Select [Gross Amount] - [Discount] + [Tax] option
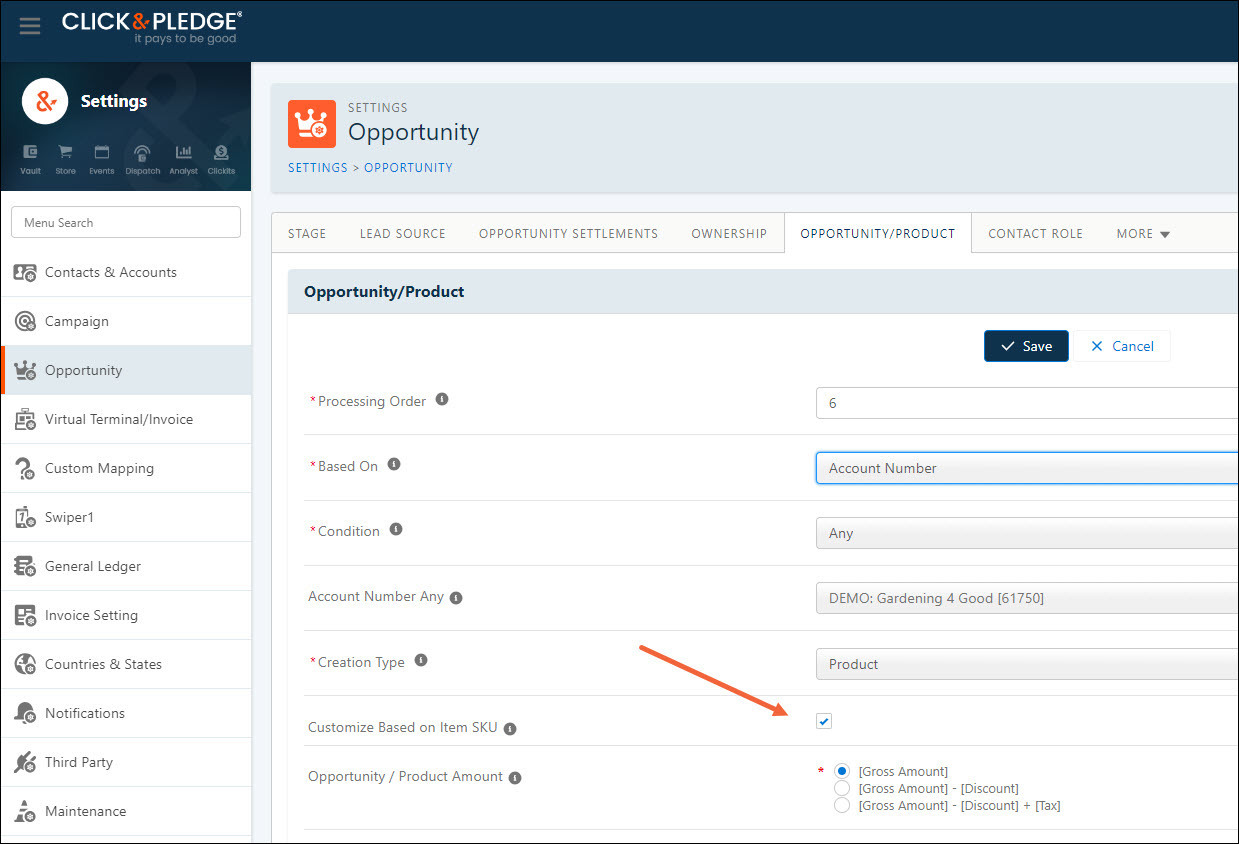This screenshot has height=844, width=1239. click(842, 805)
